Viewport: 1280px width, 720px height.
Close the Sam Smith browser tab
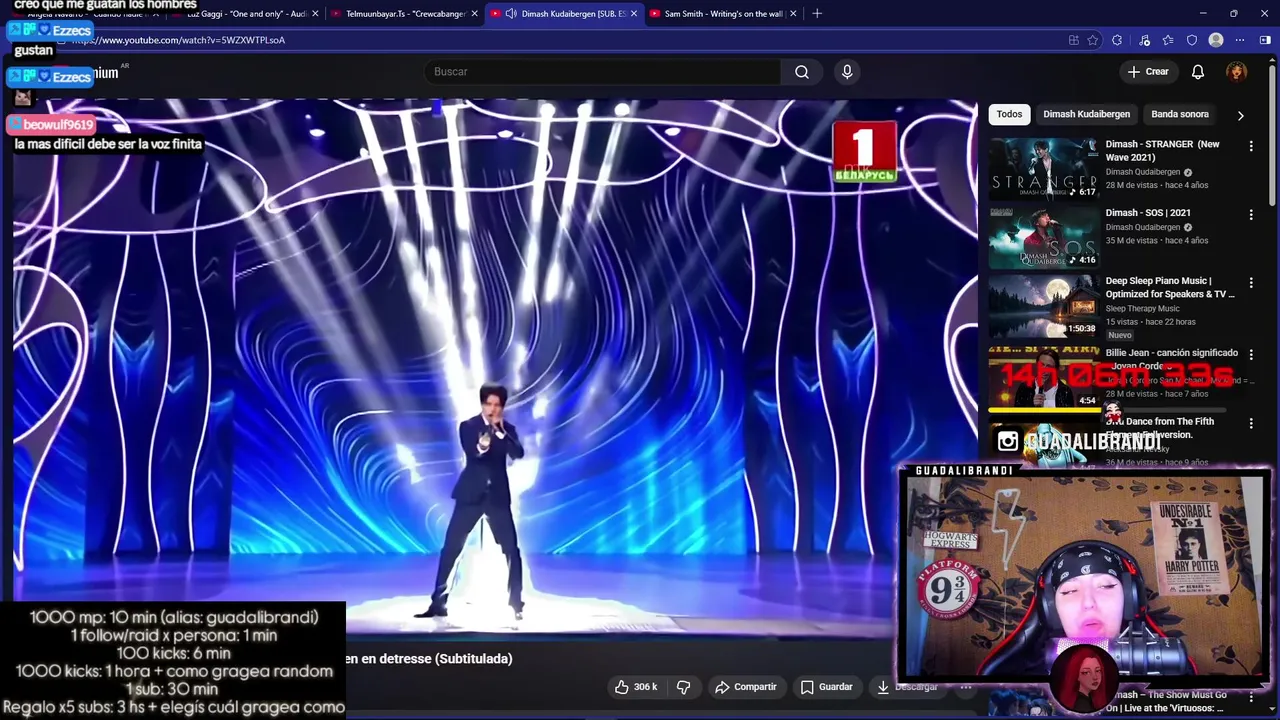click(x=793, y=14)
